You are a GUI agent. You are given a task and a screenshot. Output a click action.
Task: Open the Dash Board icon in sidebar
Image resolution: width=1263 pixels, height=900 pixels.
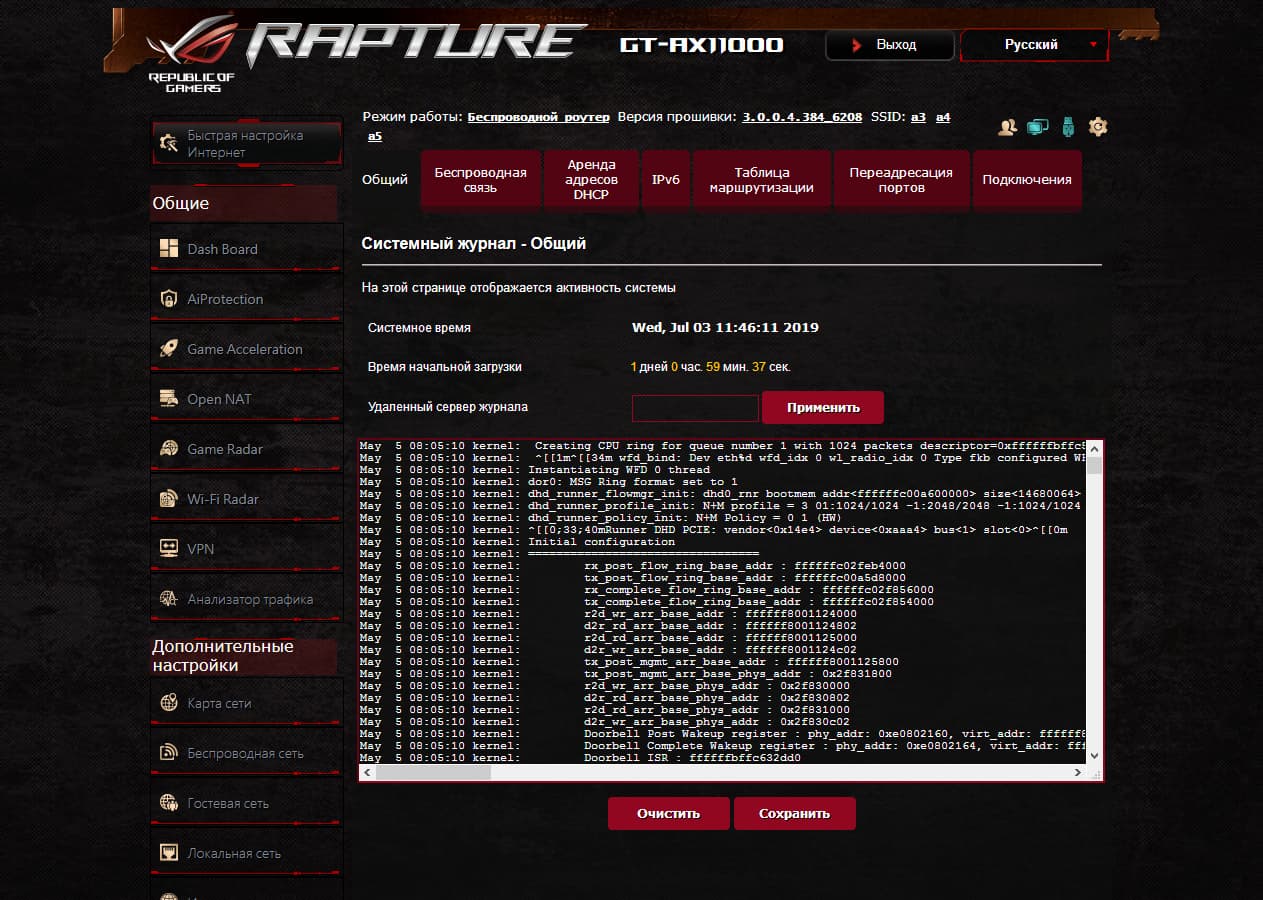(x=169, y=249)
